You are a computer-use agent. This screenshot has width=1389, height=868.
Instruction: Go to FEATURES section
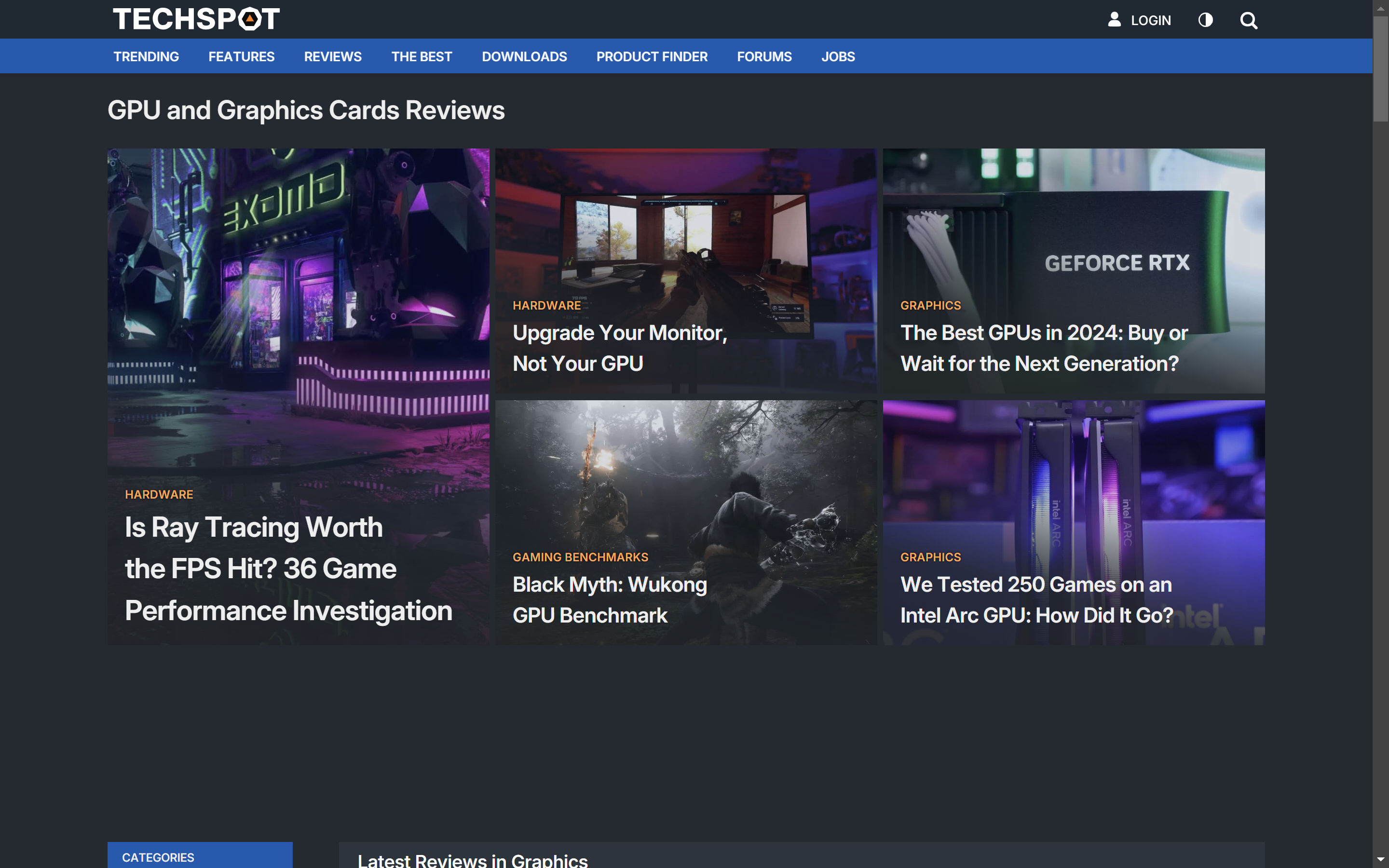coord(241,56)
